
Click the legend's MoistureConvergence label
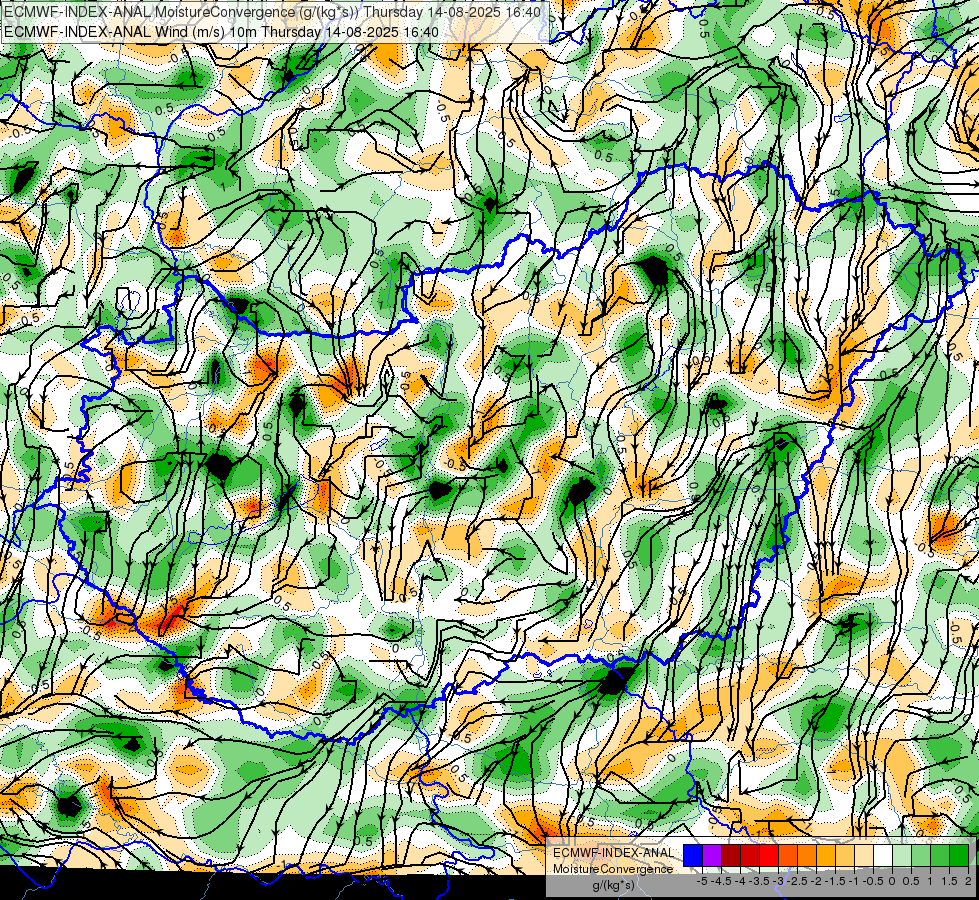click(x=613, y=869)
